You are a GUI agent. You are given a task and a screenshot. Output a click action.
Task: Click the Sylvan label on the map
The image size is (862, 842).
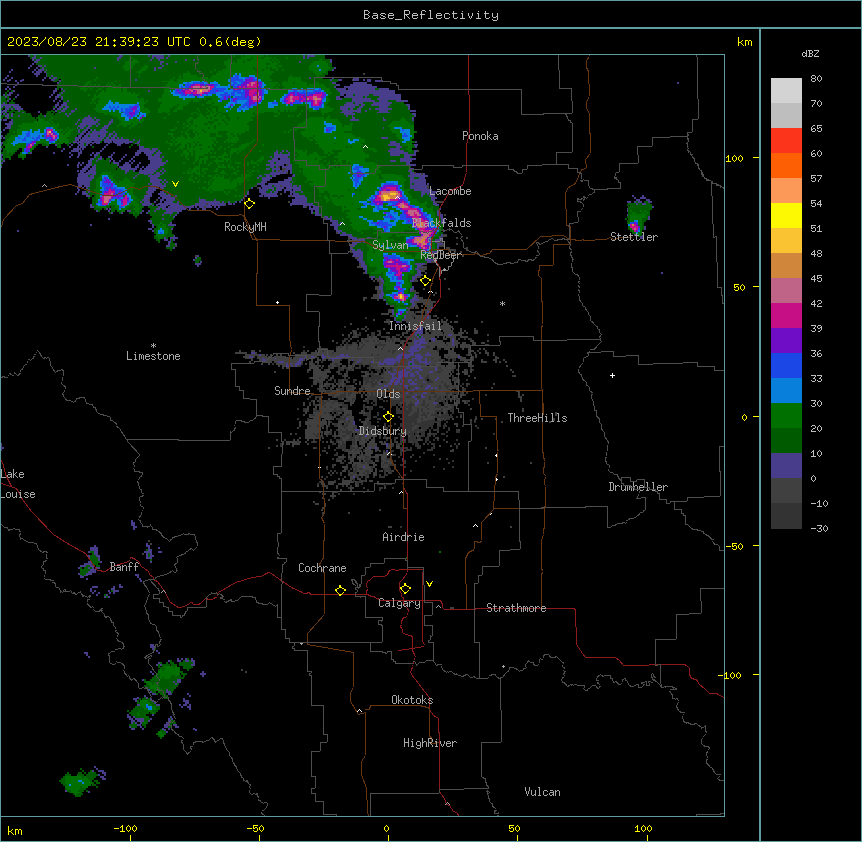pos(390,245)
